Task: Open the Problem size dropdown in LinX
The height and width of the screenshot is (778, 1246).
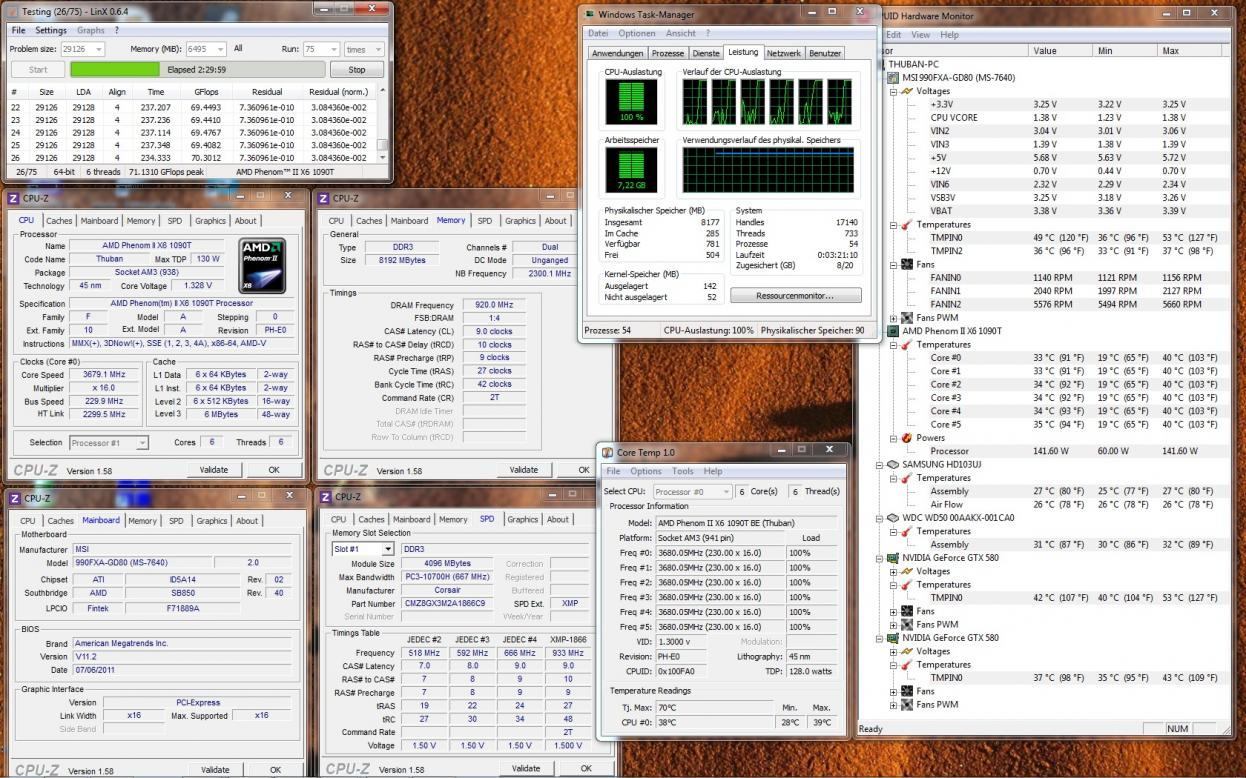Action: [x=99, y=49]
